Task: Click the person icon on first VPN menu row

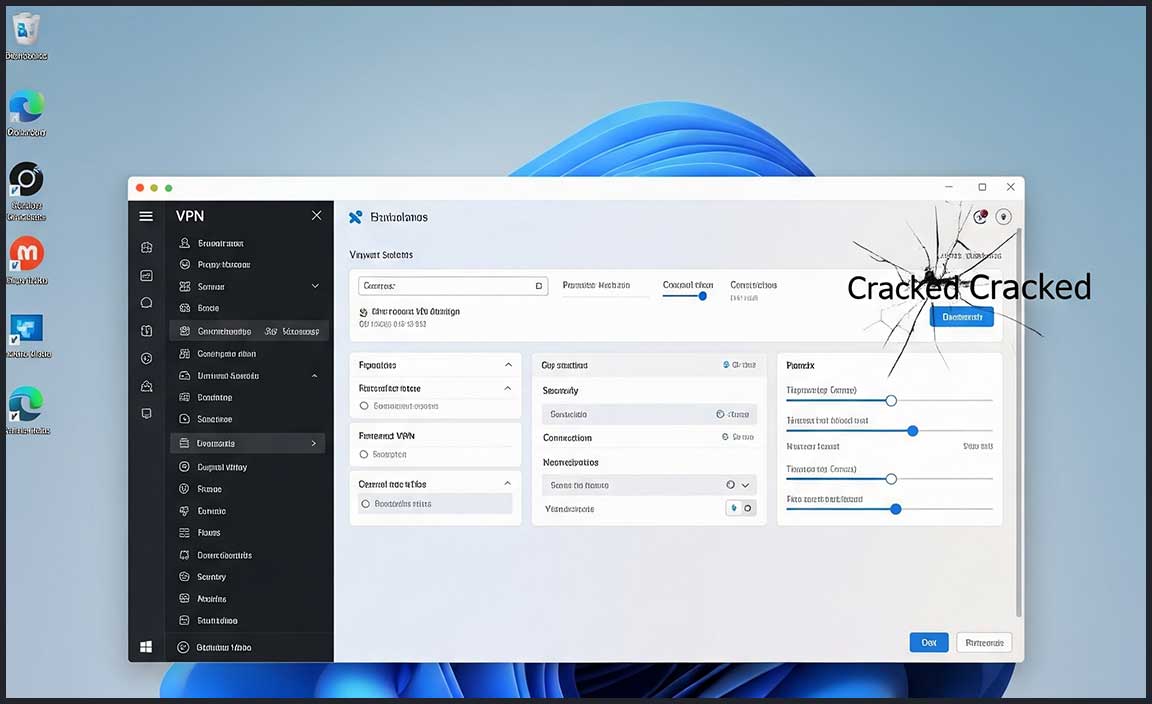Action: (x=184, y=243)
